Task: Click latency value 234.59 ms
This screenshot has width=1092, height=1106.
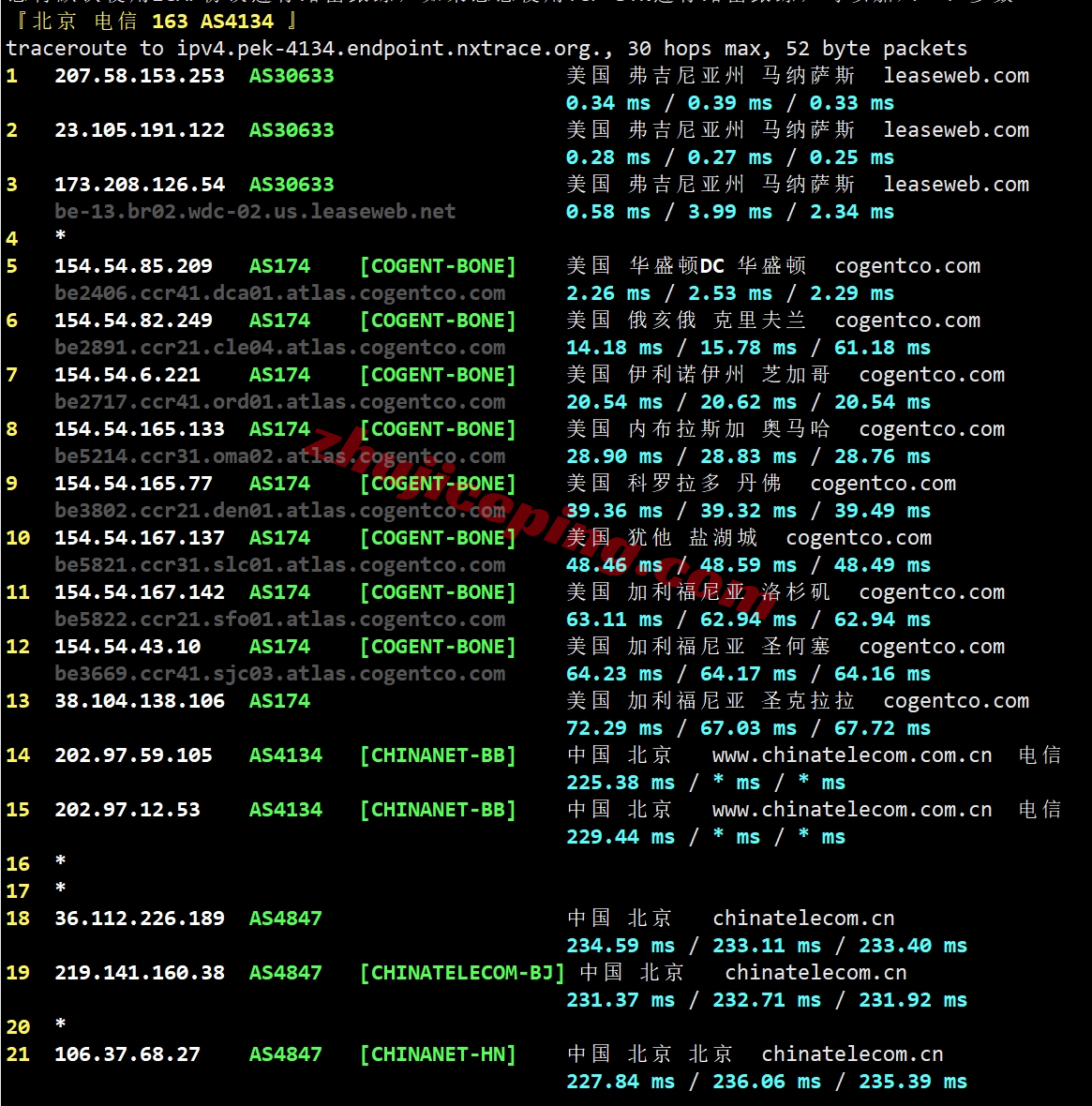Action: click(621, 945)
